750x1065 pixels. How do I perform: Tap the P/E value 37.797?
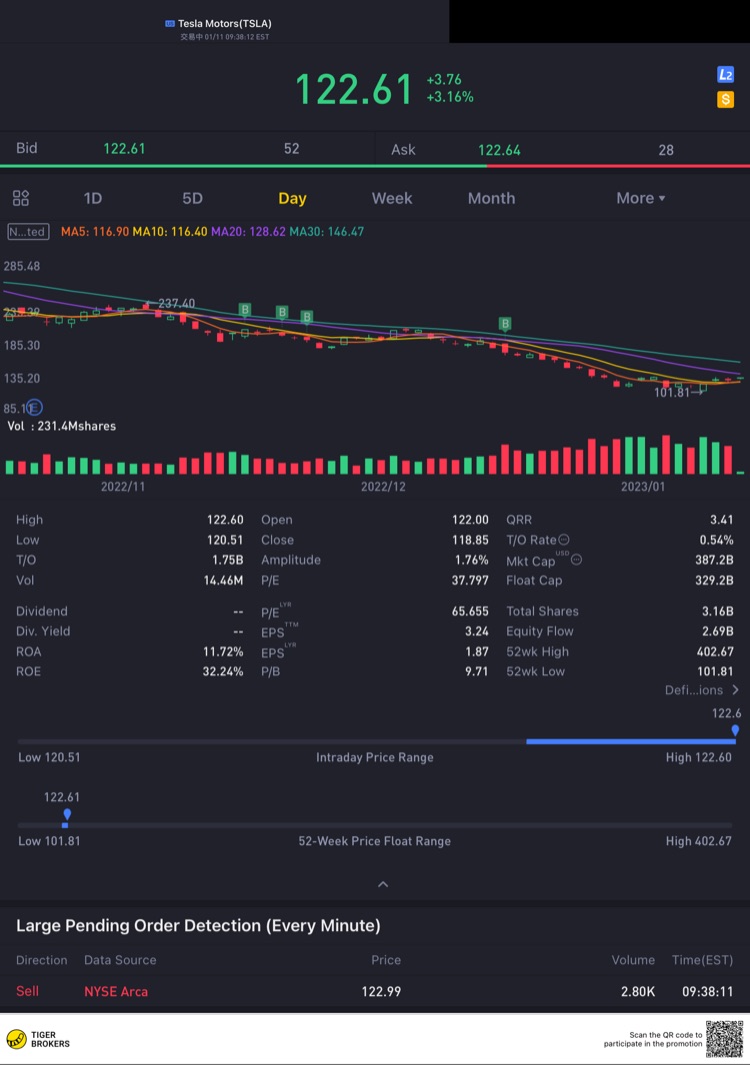point(470,580)
